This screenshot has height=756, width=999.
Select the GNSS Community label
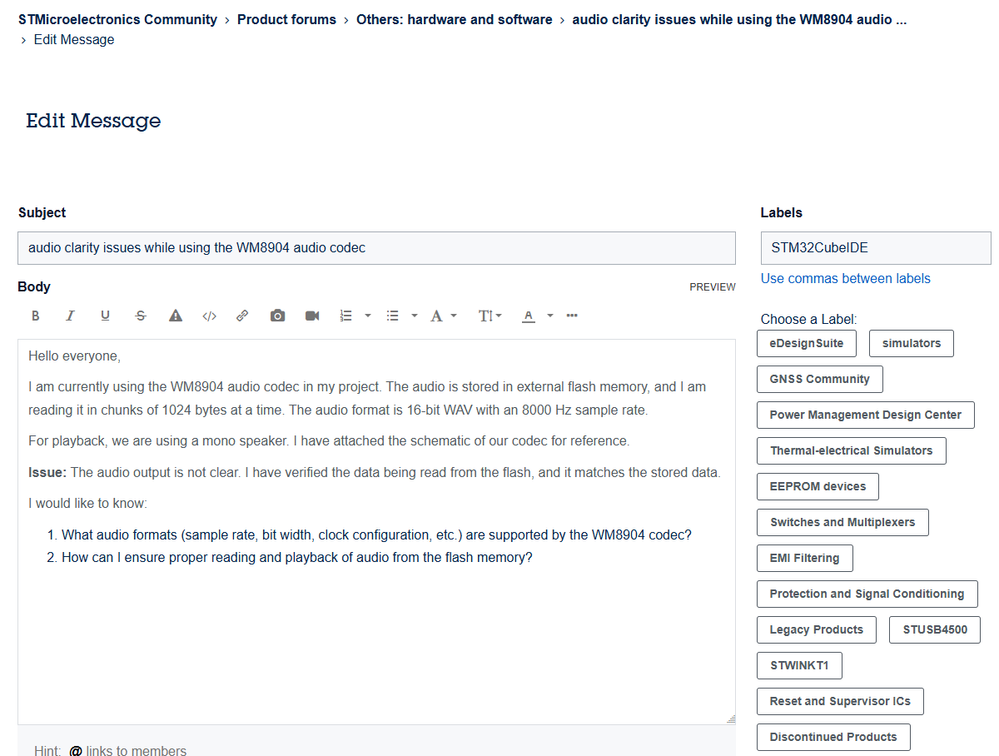(x=820, y=379)
